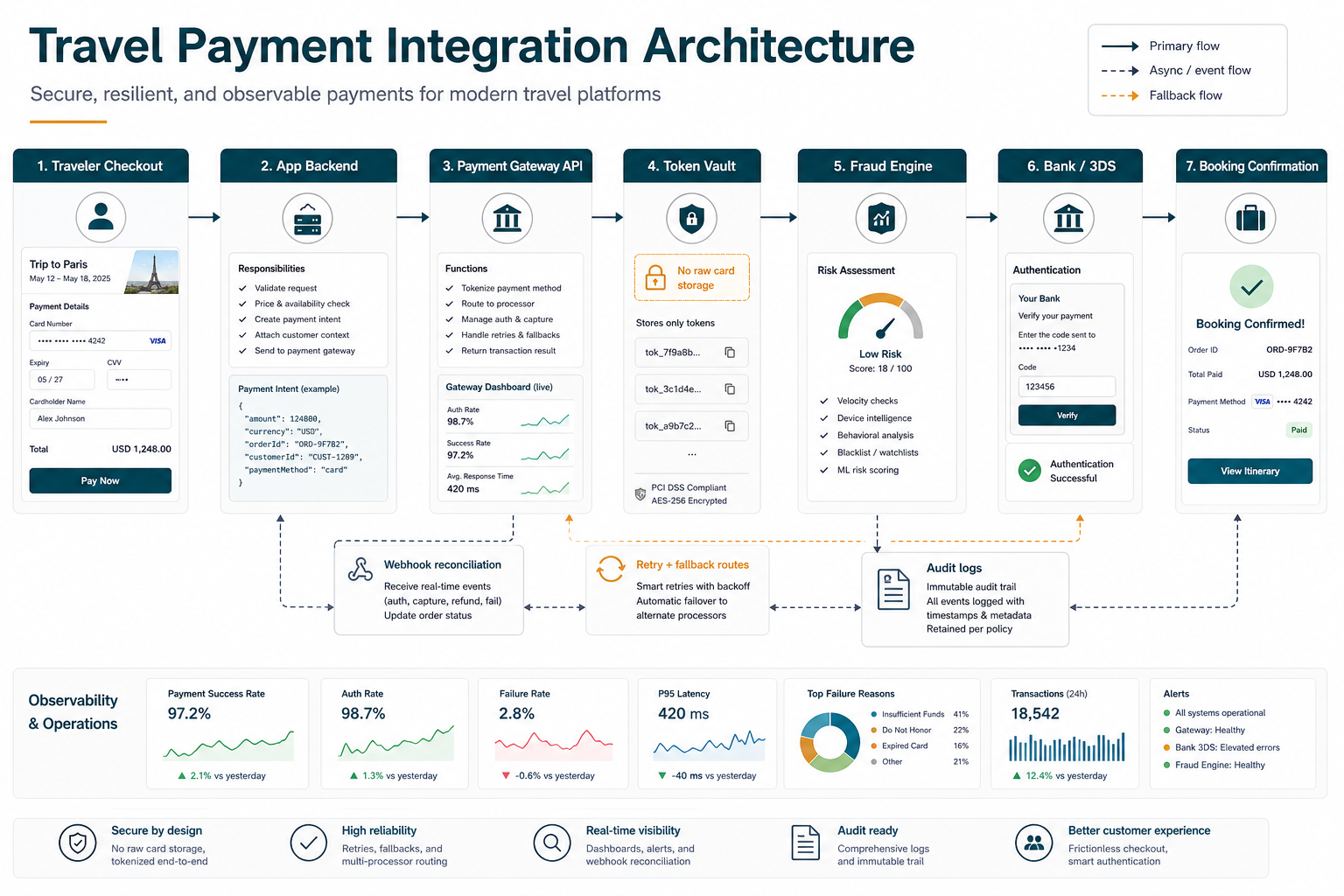Click the Retry + fallback routes cycle icon
Screen dimensions: 1344x896
[611, 570]
